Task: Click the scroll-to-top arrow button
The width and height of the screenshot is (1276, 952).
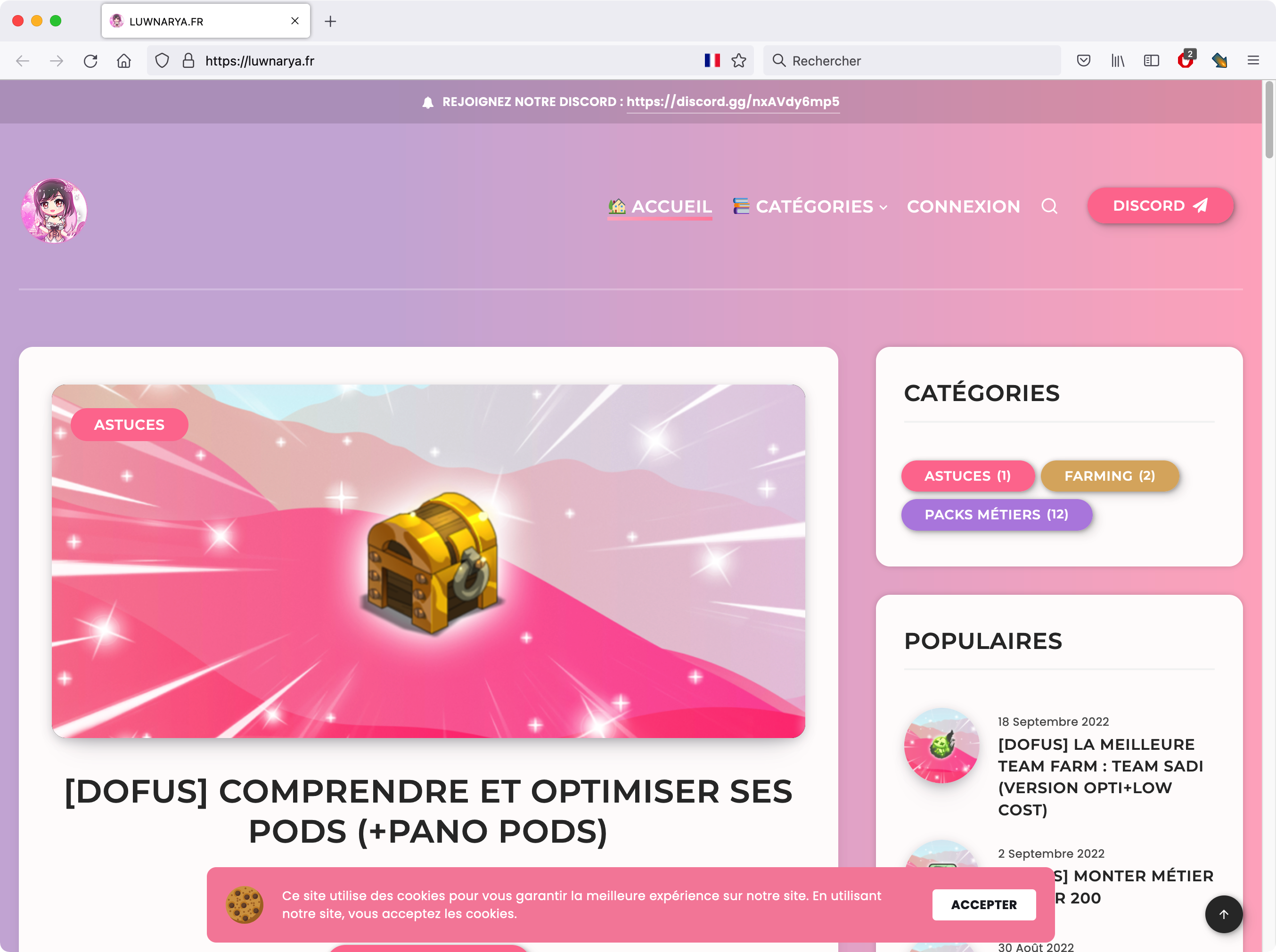Action: point(1224,914)
